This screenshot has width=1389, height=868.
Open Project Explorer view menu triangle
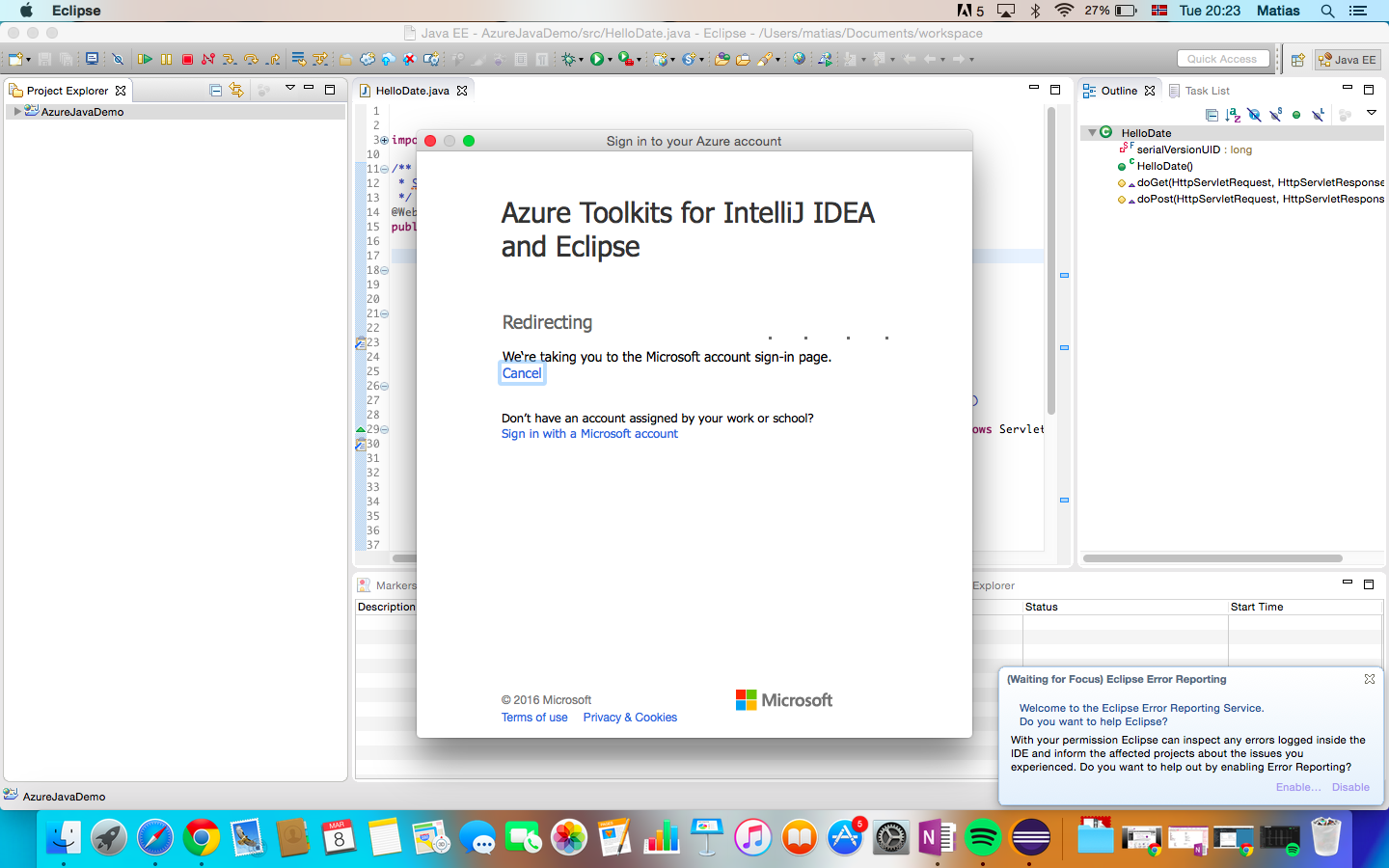click(289, 89)
